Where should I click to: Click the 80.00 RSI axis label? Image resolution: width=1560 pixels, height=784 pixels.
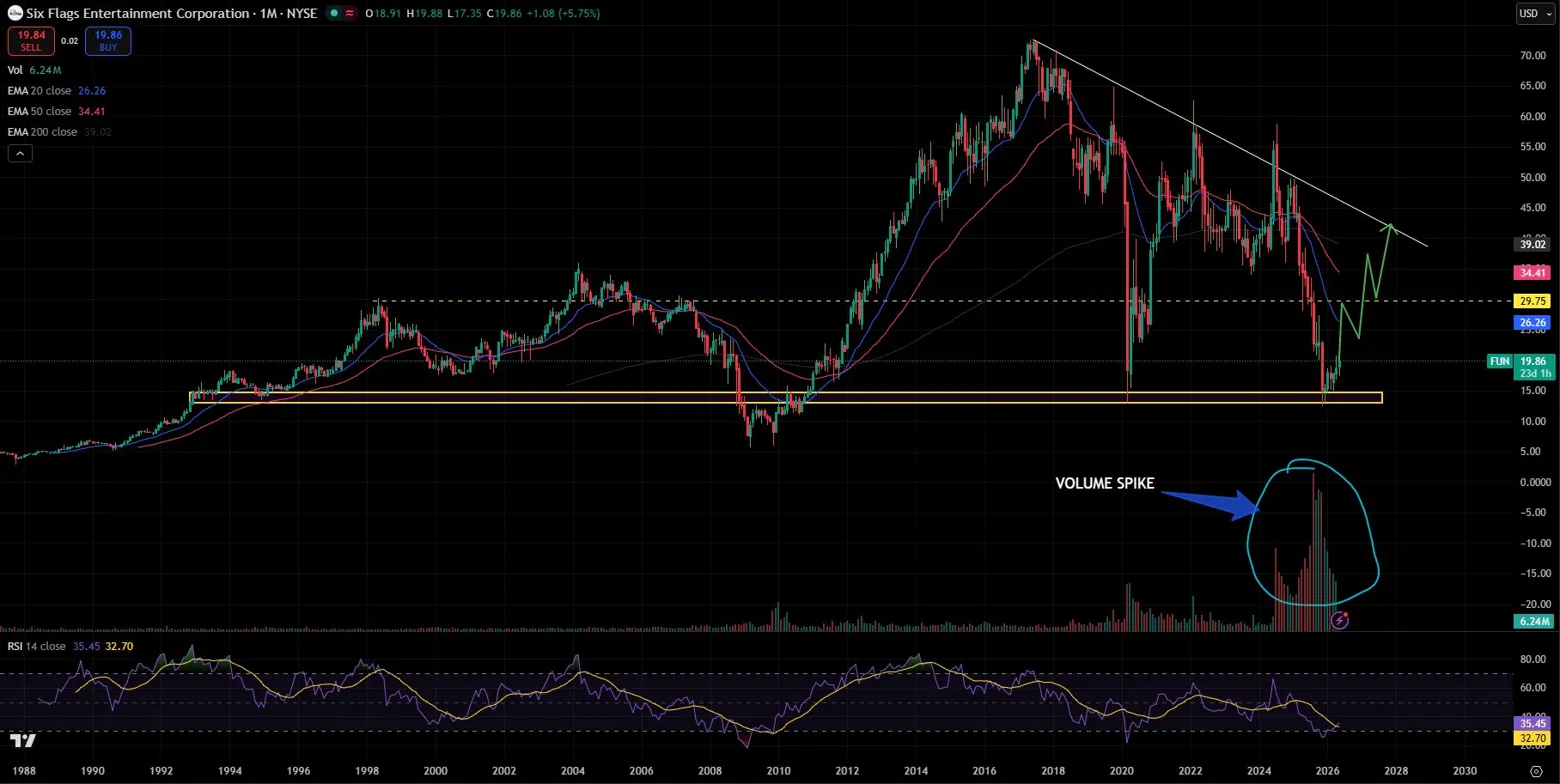click(1534, 659)
